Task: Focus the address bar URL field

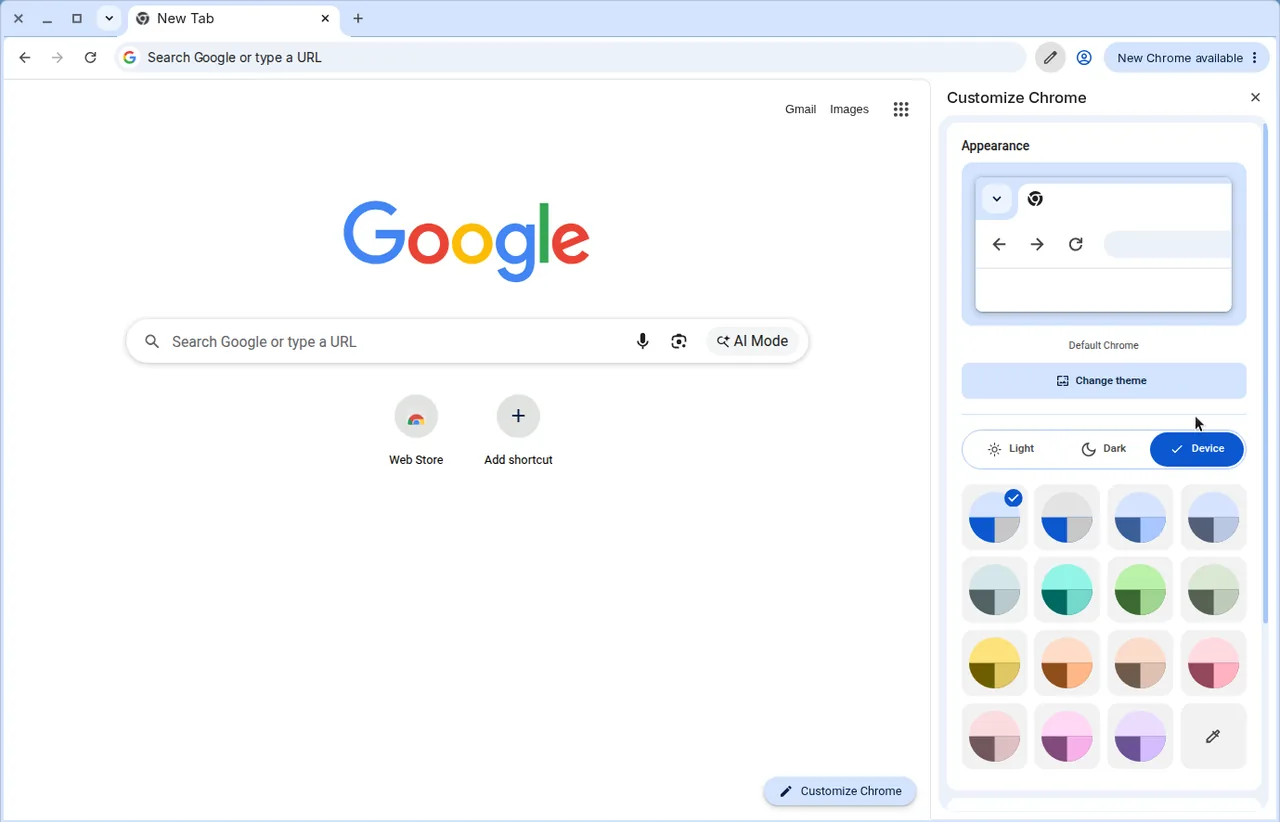Action: pyautogui.click(x=571, y=58)
